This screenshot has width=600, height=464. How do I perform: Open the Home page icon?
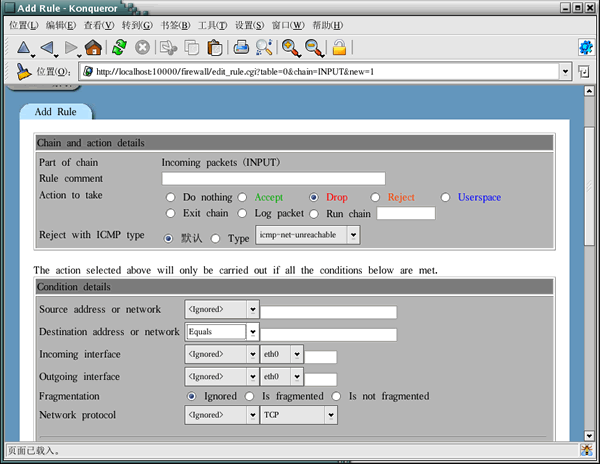(x=94, y=48)
